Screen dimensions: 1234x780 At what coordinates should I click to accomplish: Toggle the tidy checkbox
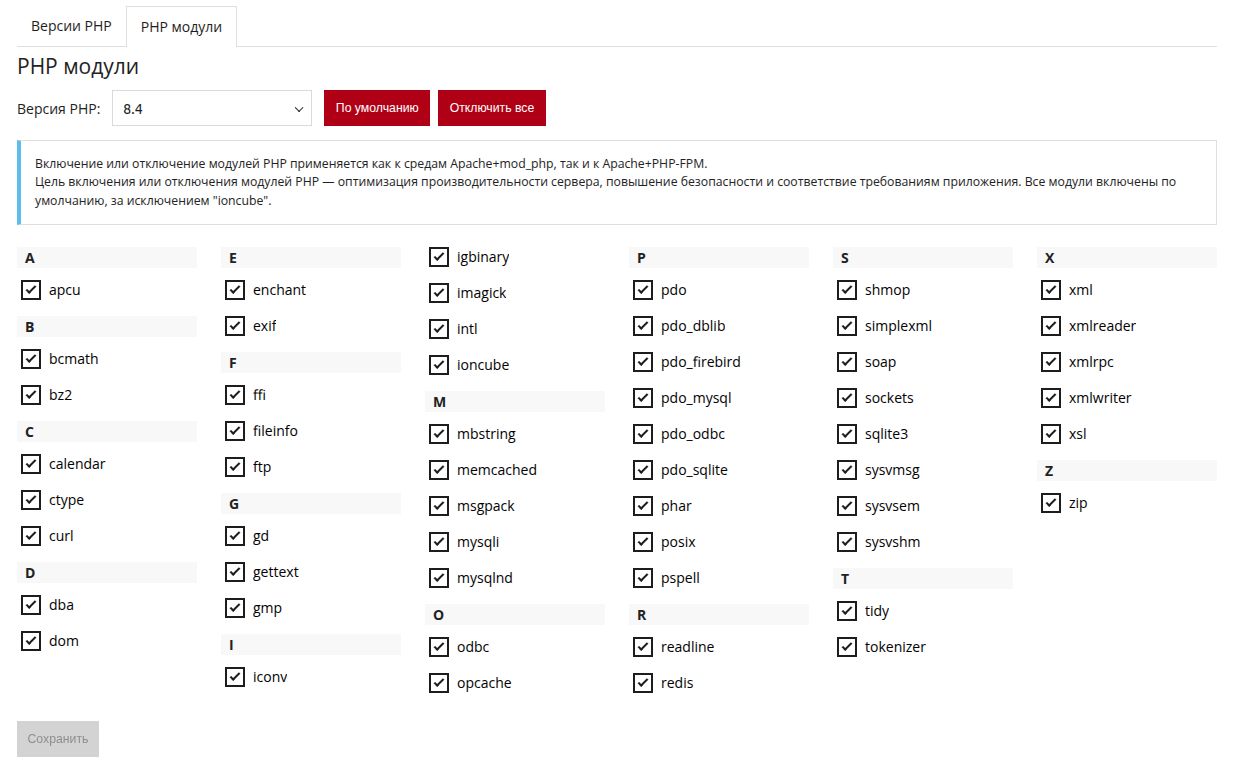click(x=847, y=611)
